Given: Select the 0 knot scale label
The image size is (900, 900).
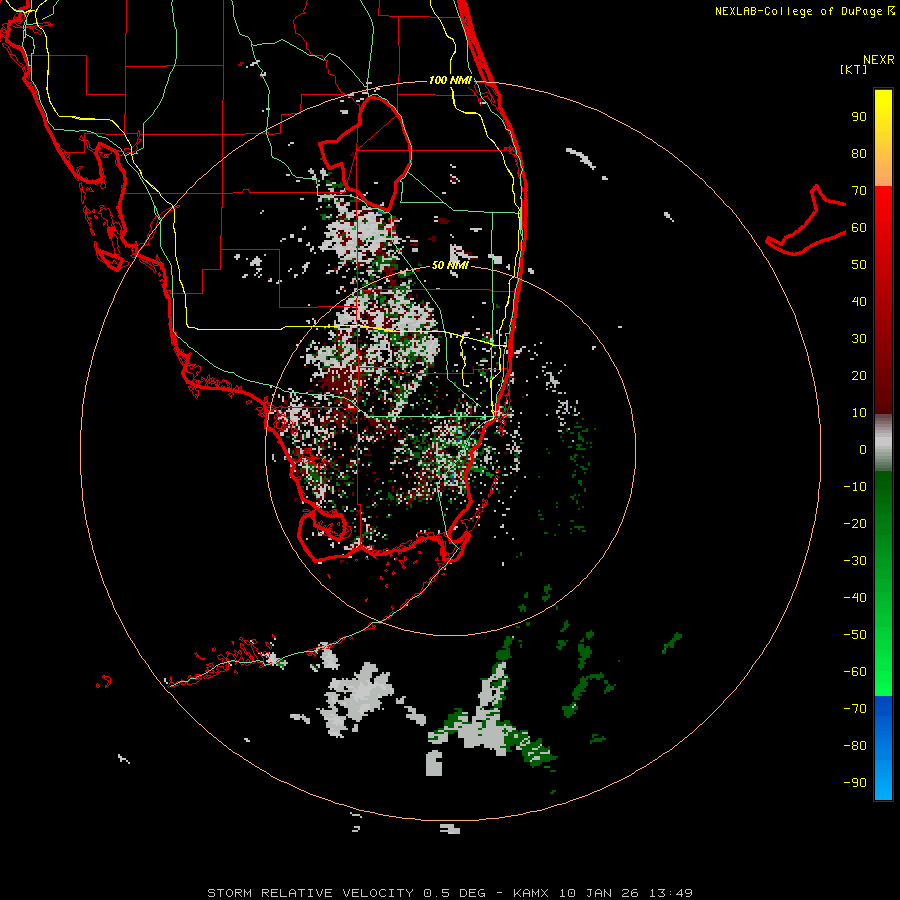Looking at the screenshot, I should point(863,449).
